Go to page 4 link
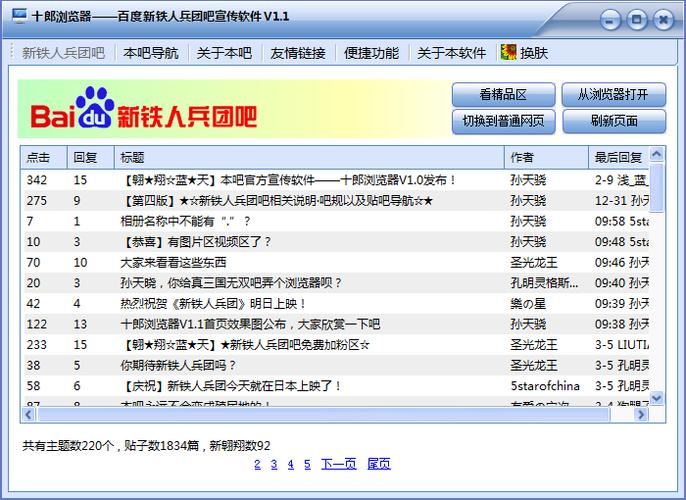Screen dimensions: 686x500 point(290,464)
